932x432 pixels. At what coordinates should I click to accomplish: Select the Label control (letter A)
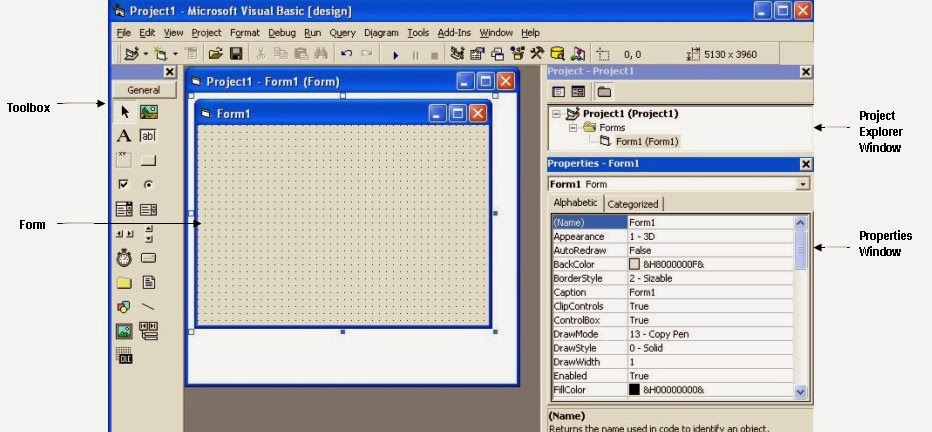click(x=124, y=136)
